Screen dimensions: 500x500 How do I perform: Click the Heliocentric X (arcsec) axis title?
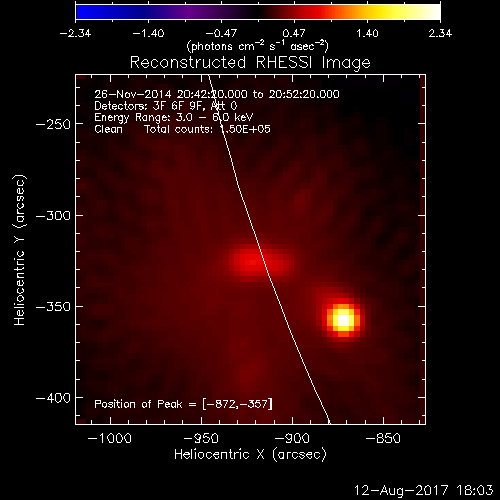coord(250,454)
